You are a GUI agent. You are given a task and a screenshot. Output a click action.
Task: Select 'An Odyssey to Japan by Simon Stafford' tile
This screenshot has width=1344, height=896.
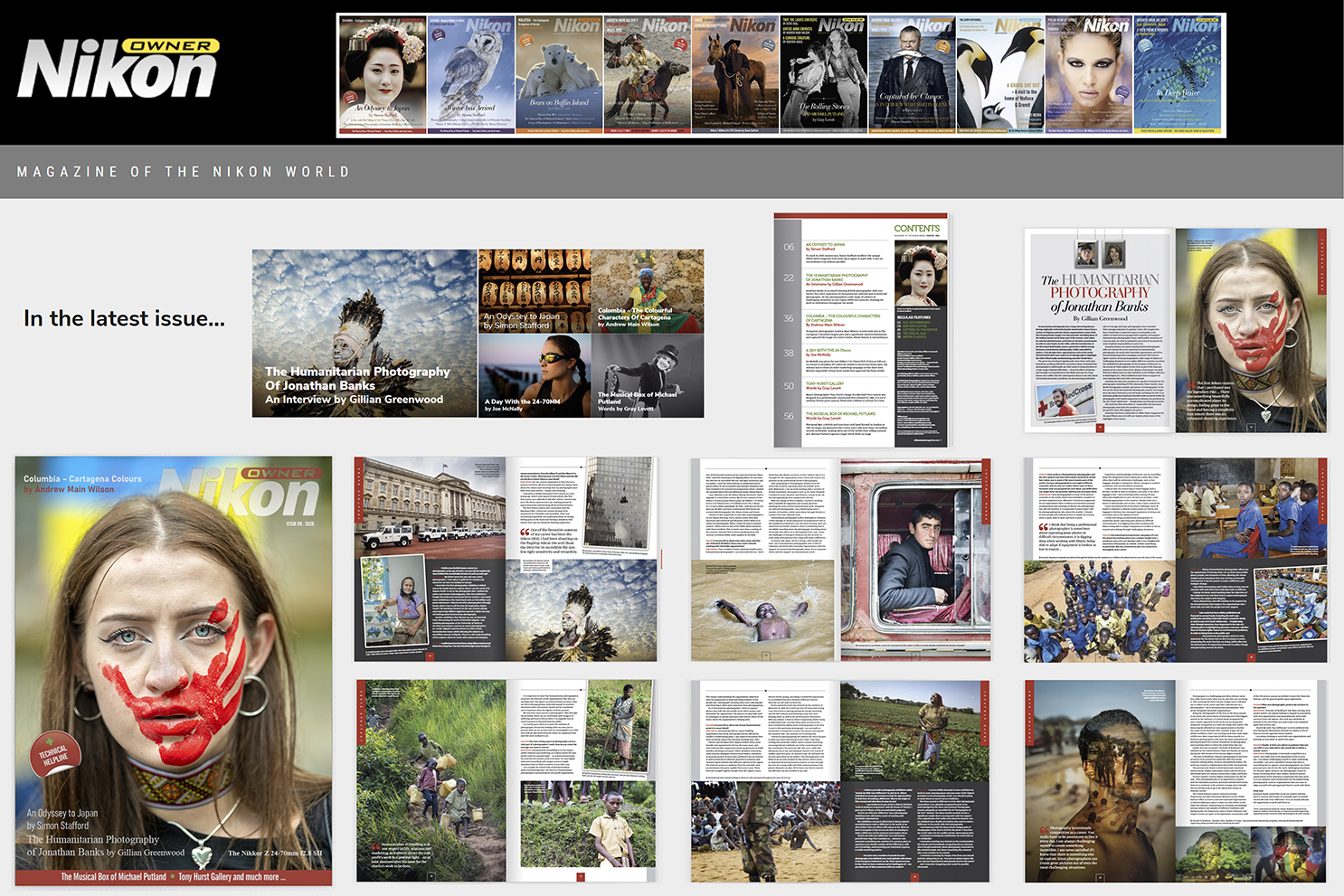pos(534,292)
